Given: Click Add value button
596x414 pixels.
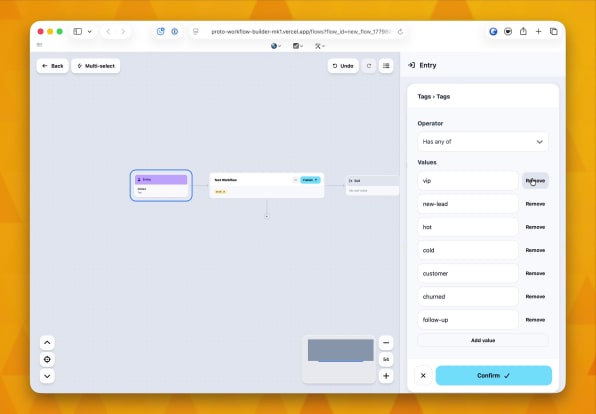Looking at the screenshot, I should click(x=483, y=341).
